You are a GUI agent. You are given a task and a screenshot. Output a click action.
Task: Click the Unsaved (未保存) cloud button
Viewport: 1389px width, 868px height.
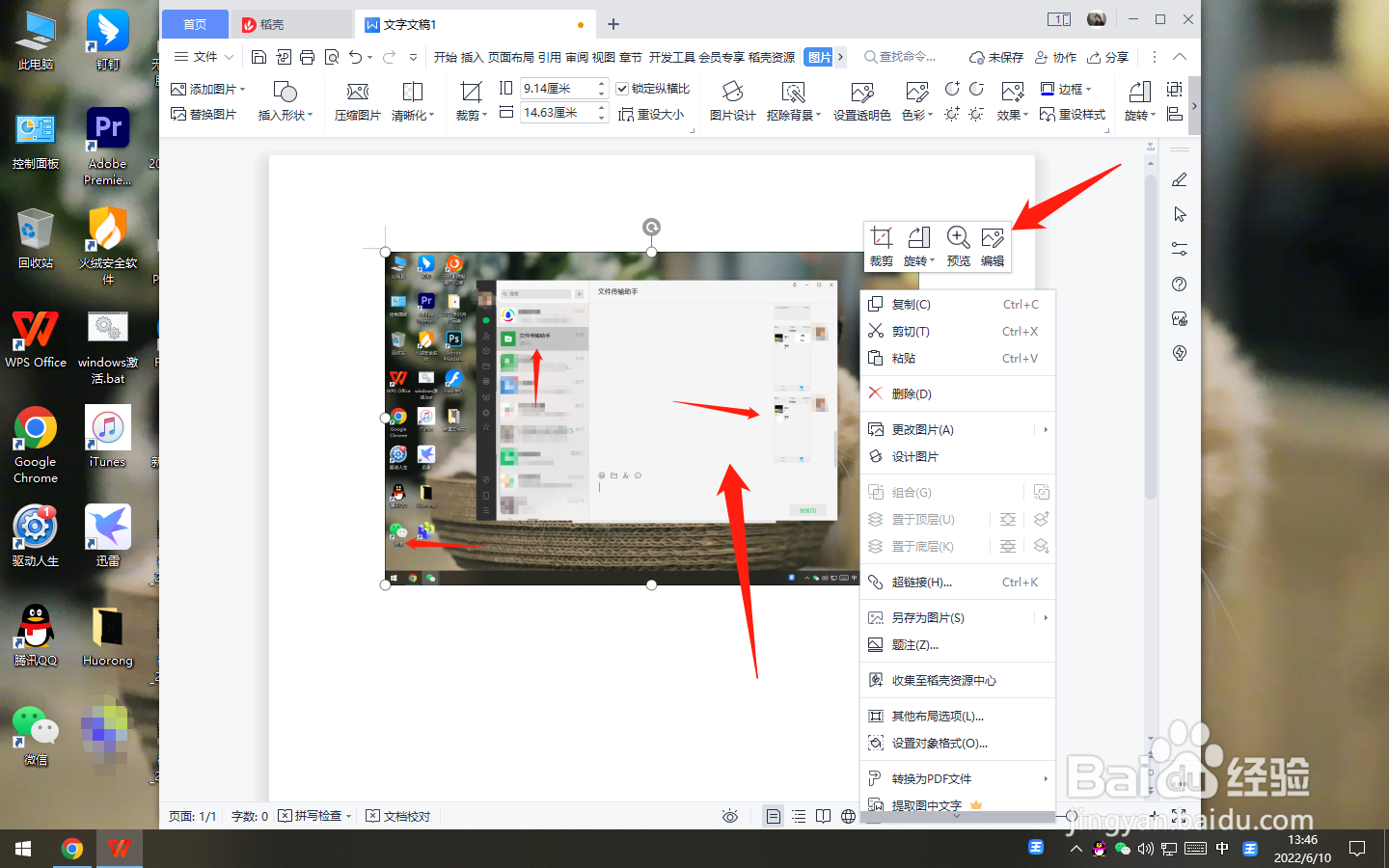click(996, 57)
